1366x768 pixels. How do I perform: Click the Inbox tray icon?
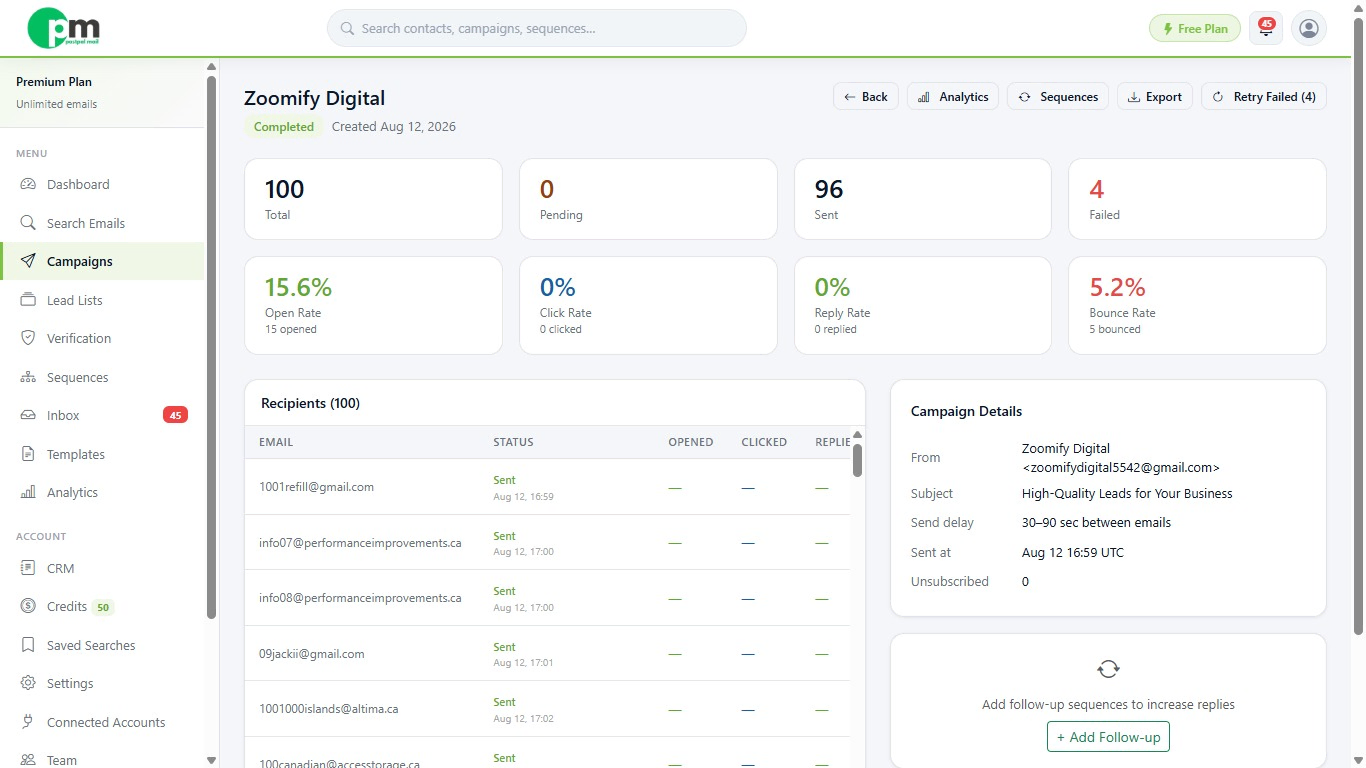point(28,415)
